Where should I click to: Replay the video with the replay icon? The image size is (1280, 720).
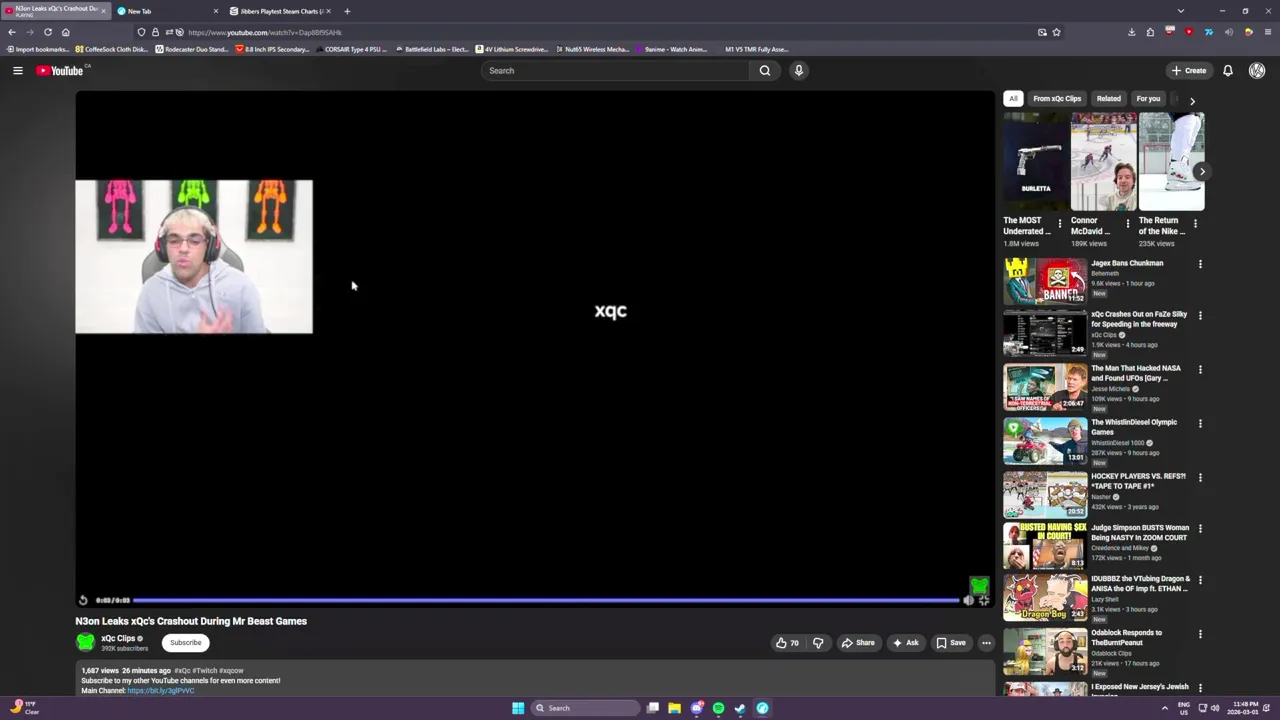coord(83,600)
